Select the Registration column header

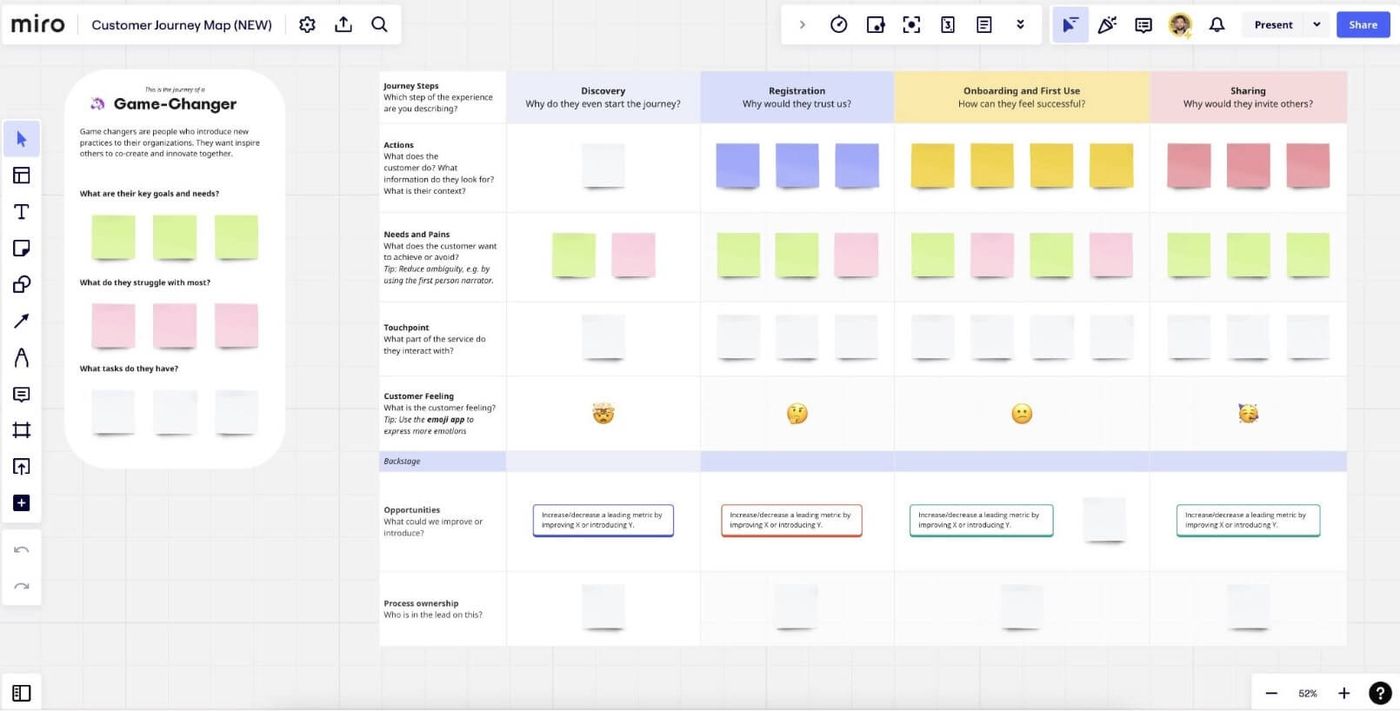pos(797,97)
